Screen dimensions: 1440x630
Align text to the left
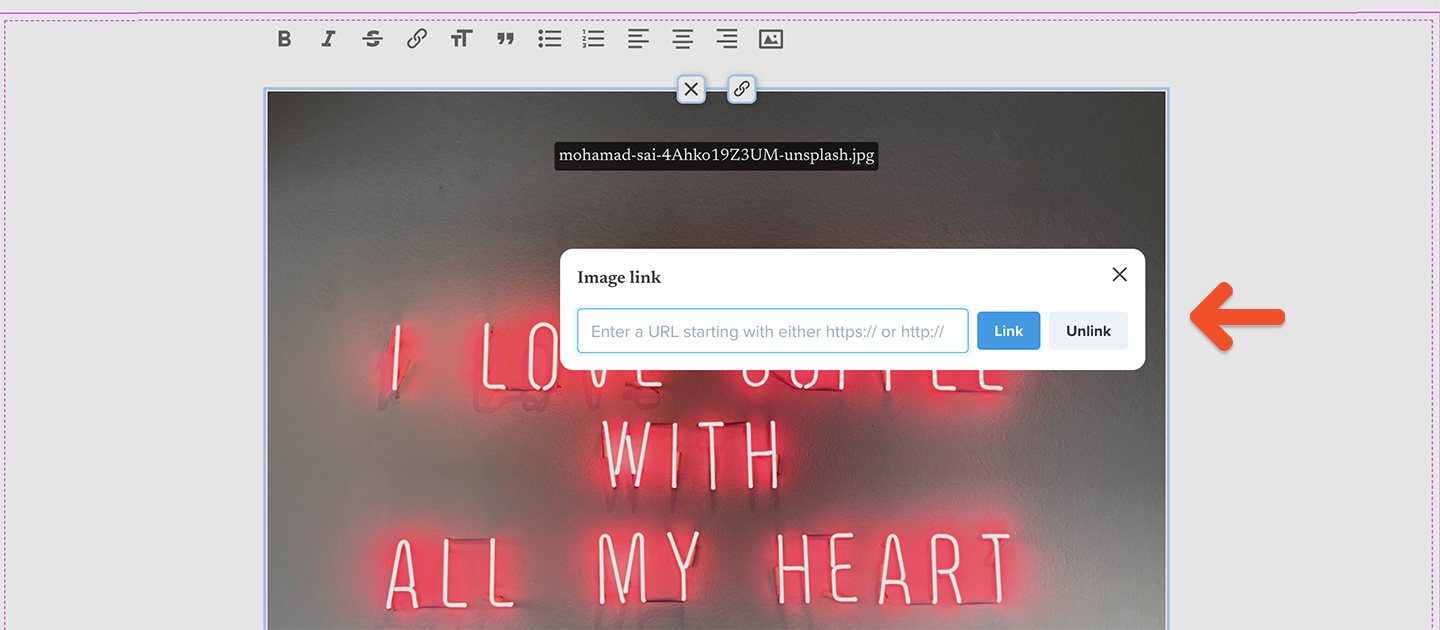tap(637, 39)
